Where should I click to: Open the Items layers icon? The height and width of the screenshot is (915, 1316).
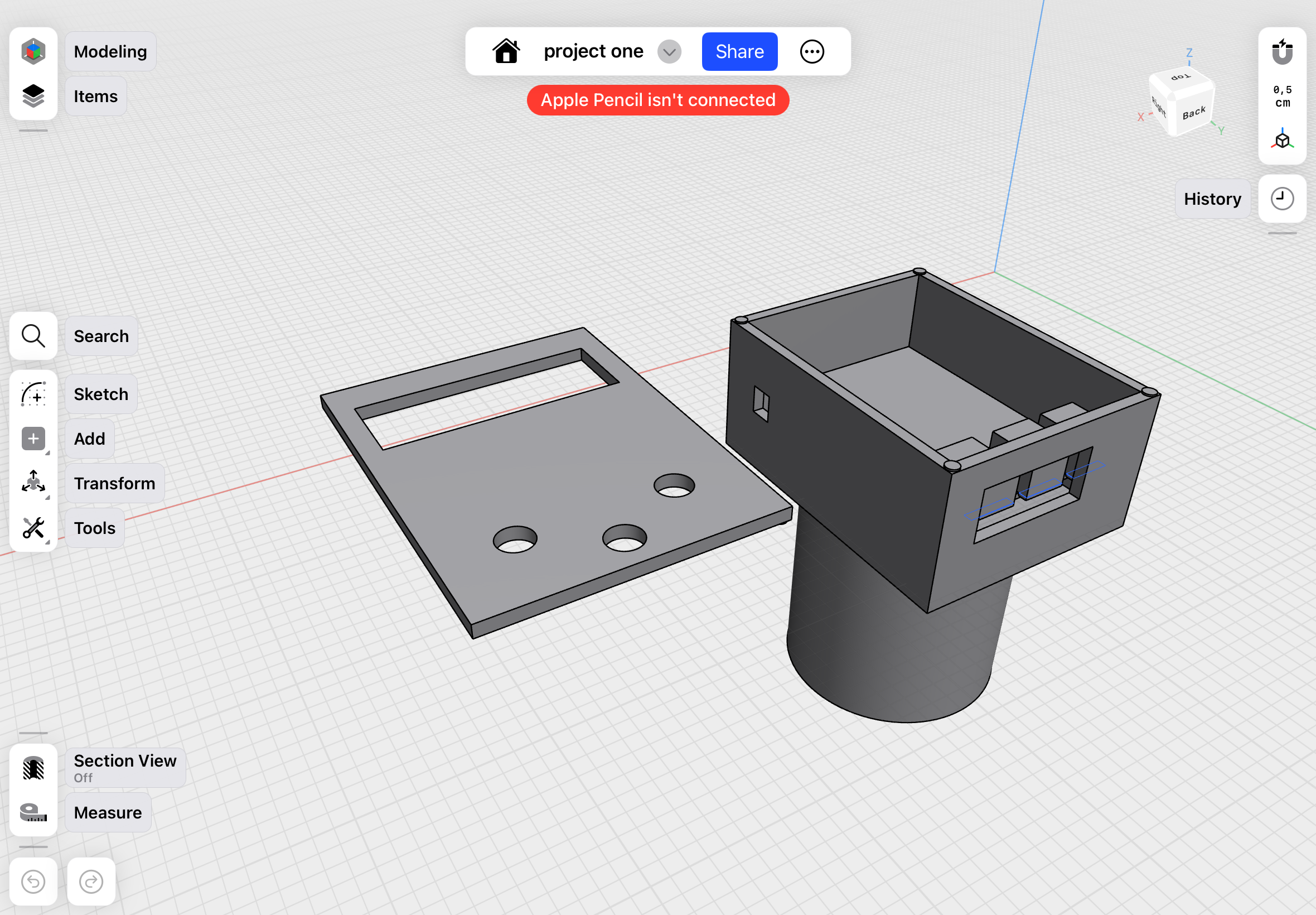33,96
